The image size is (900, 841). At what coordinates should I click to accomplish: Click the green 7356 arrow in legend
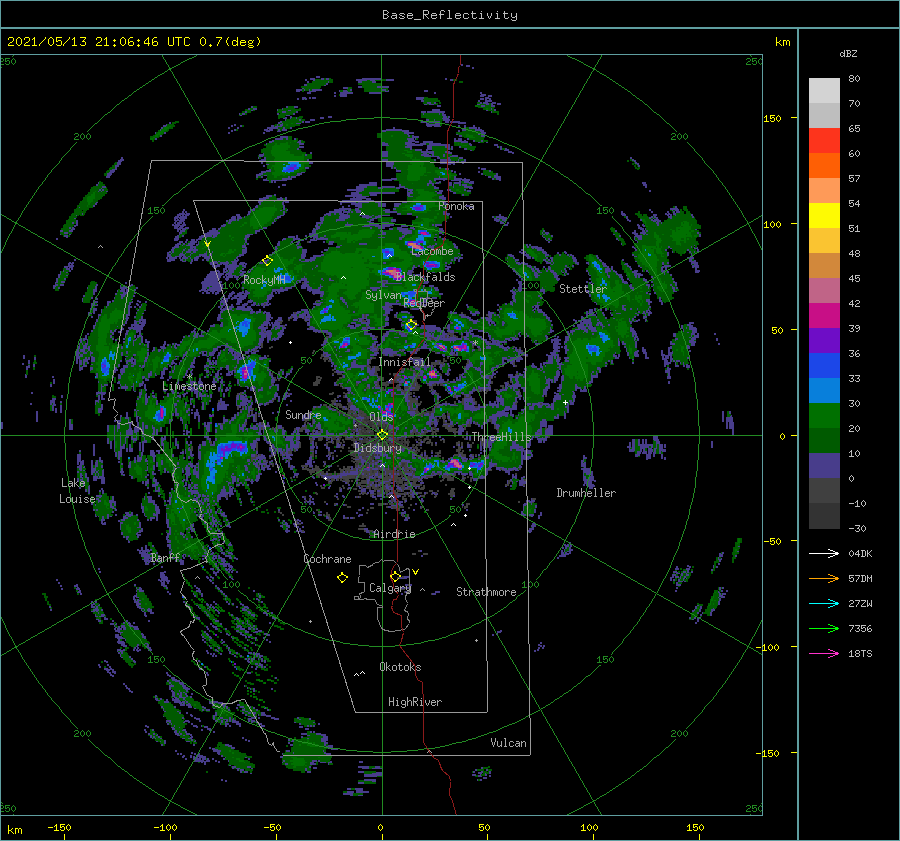click(824, 629)
